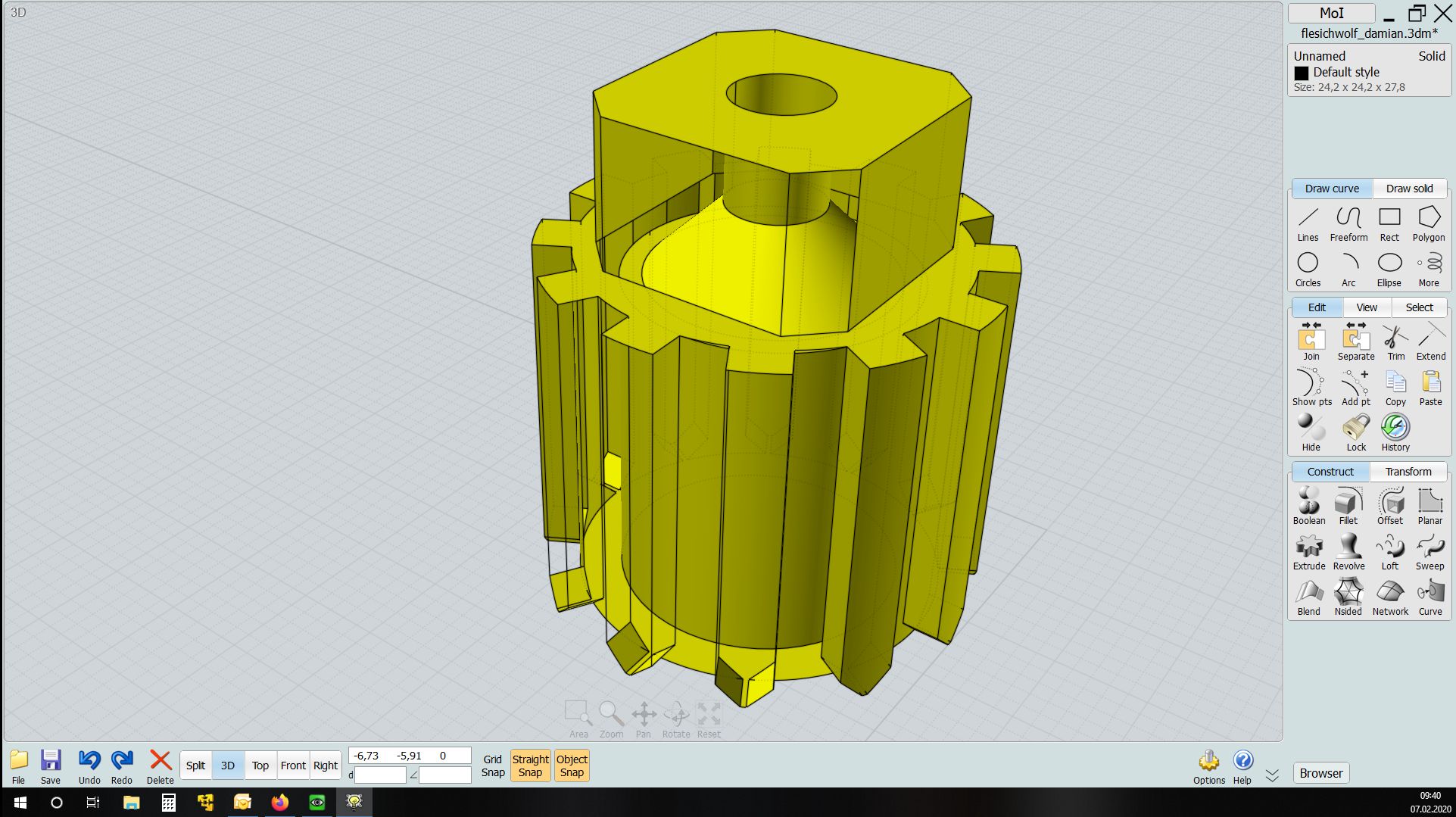This screenshot has width=1456, height=817.
Task: Switch to the View tab
Action: (1367, 307)
